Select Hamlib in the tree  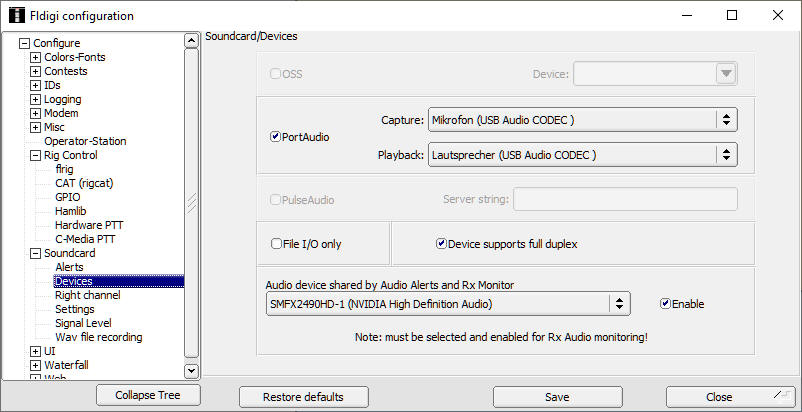coord(72,211)
